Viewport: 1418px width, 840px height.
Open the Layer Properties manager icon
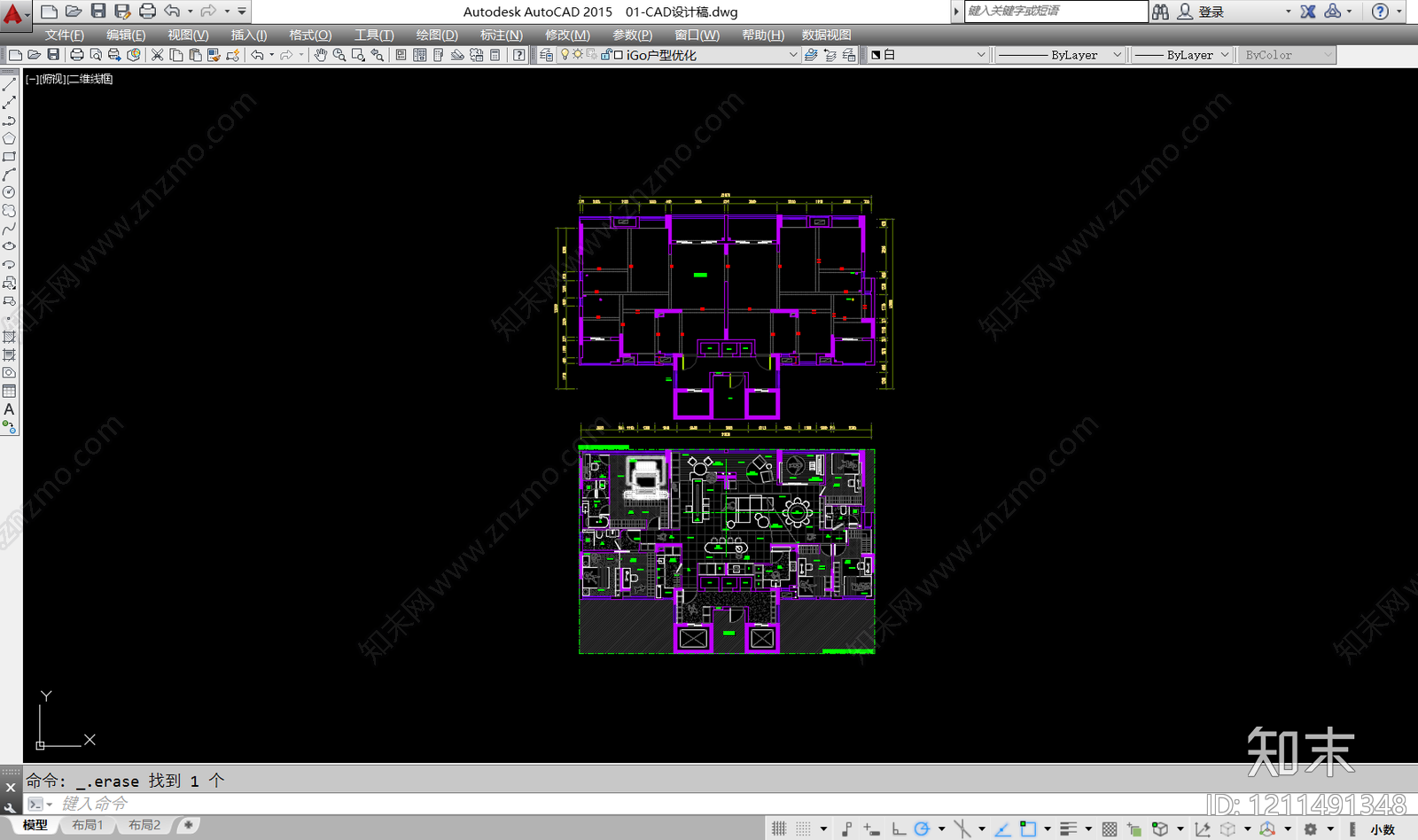click(546, 55)
